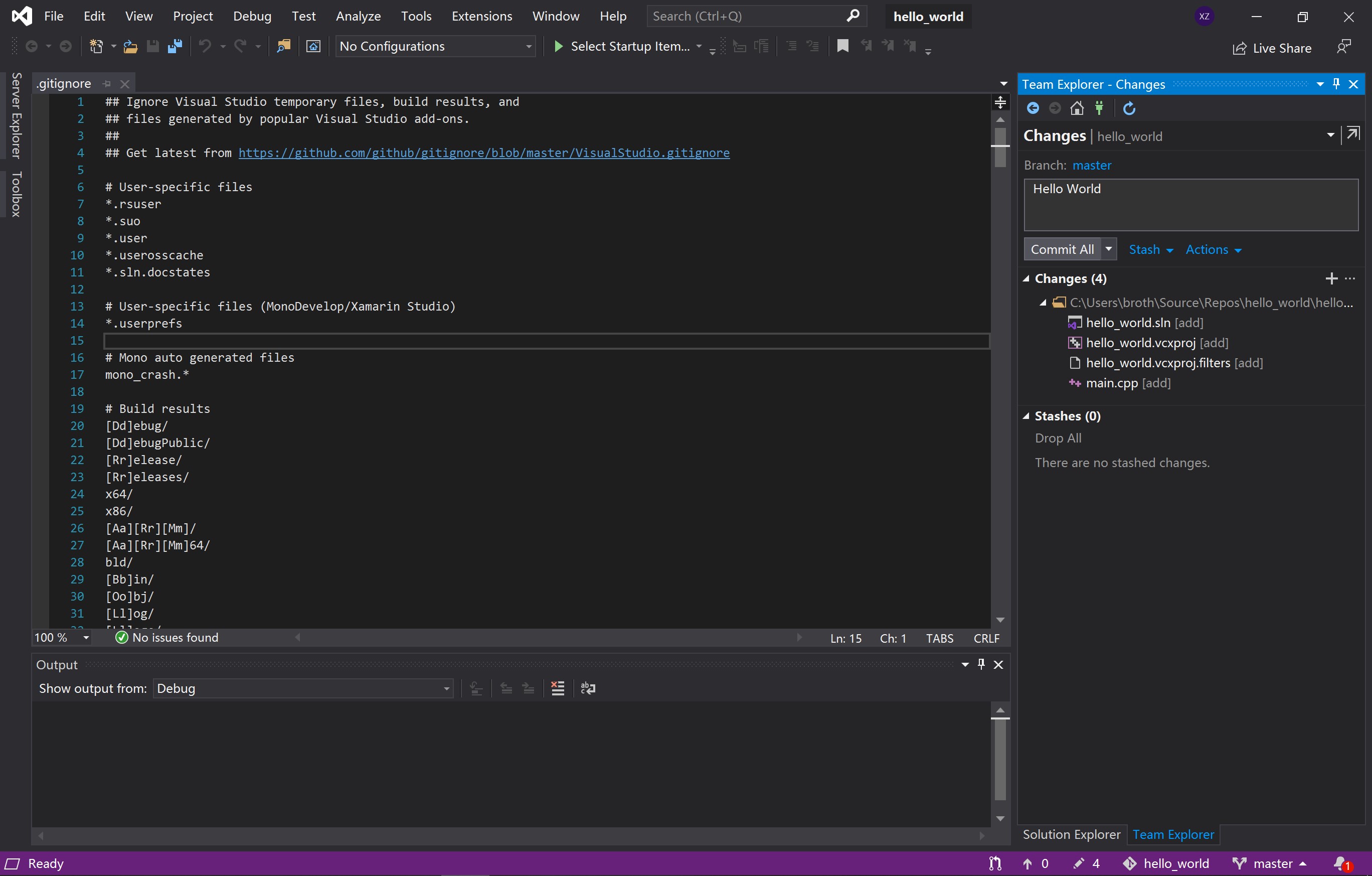Toggle auto hide on Output panel
This screenshot has width=1372, height=876.
981,664
